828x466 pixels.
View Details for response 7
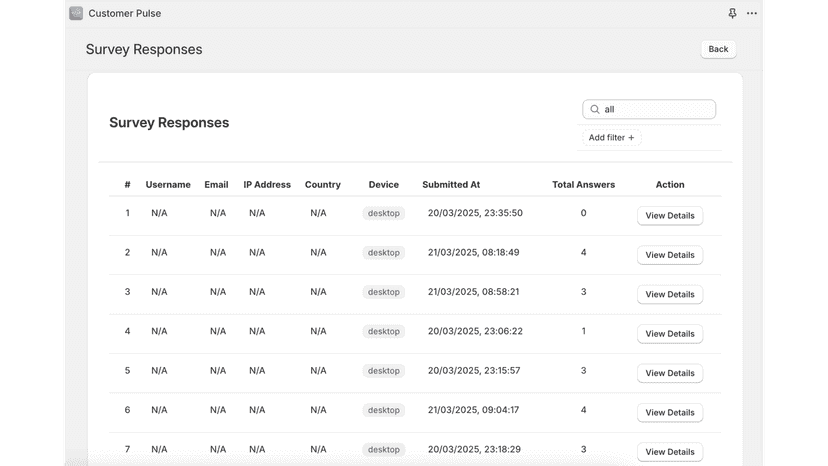point(670,452)
